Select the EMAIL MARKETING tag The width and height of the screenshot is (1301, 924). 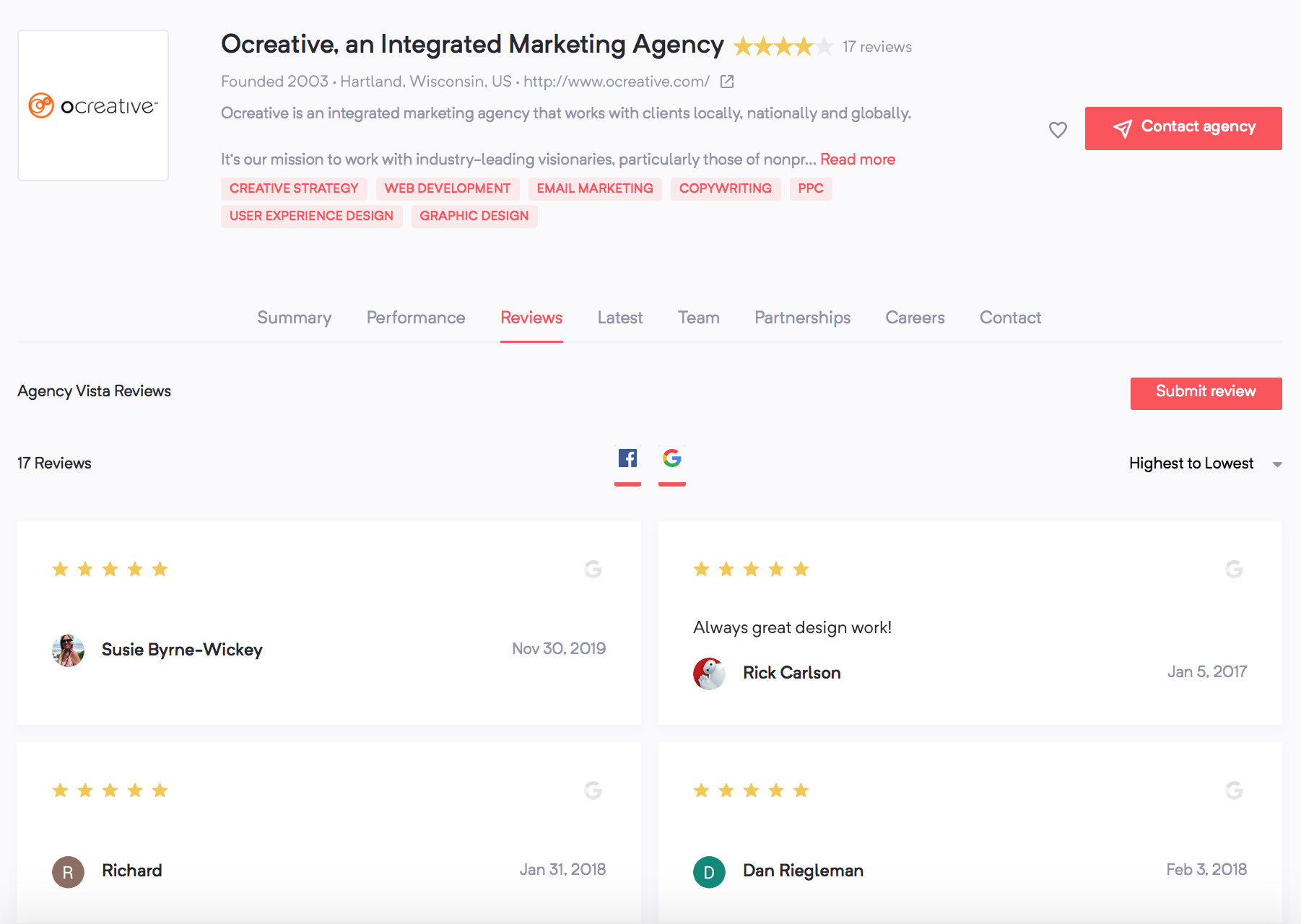[595, 188]
